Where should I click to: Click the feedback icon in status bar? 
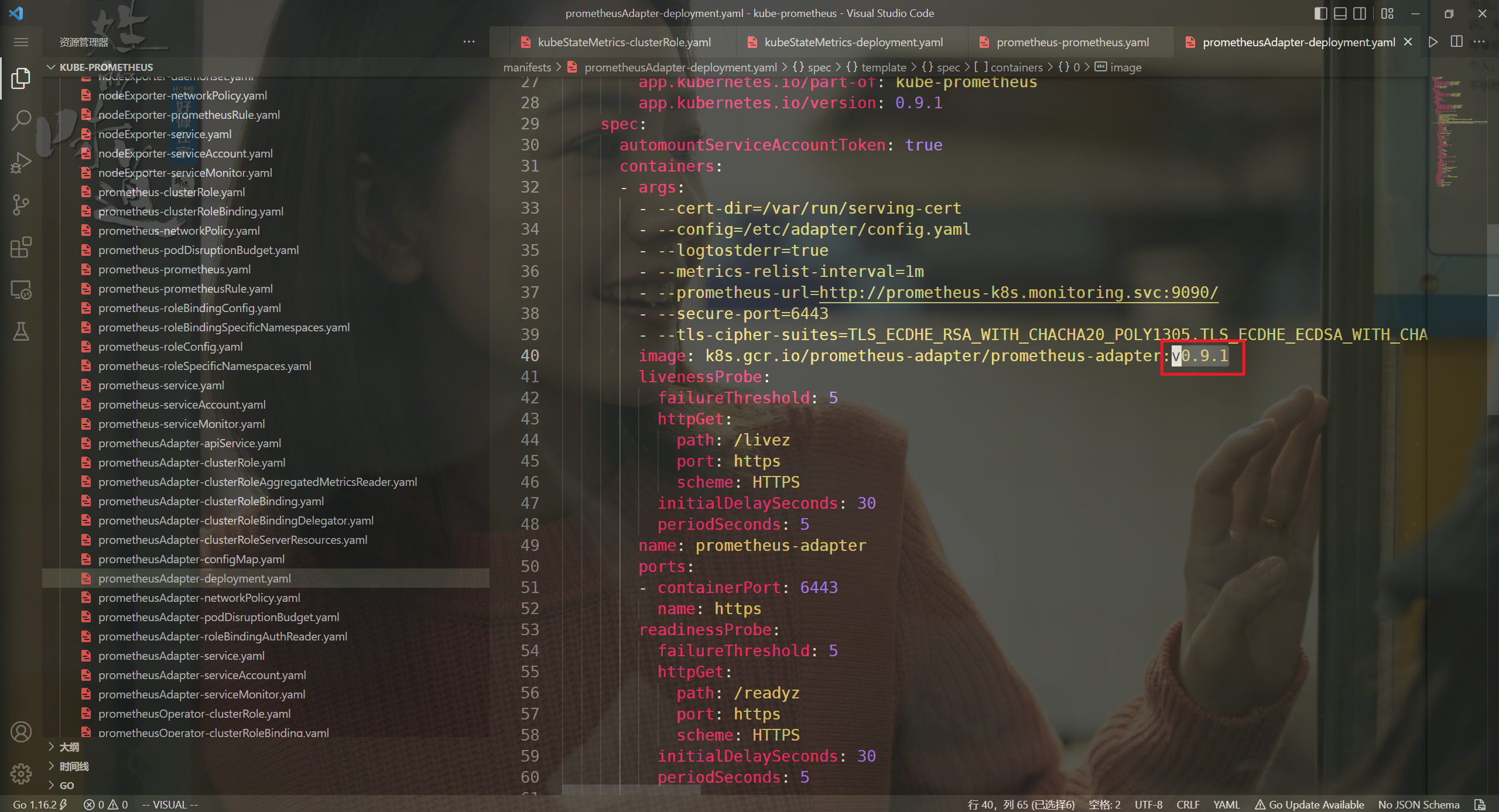(x=1480, y=804)
